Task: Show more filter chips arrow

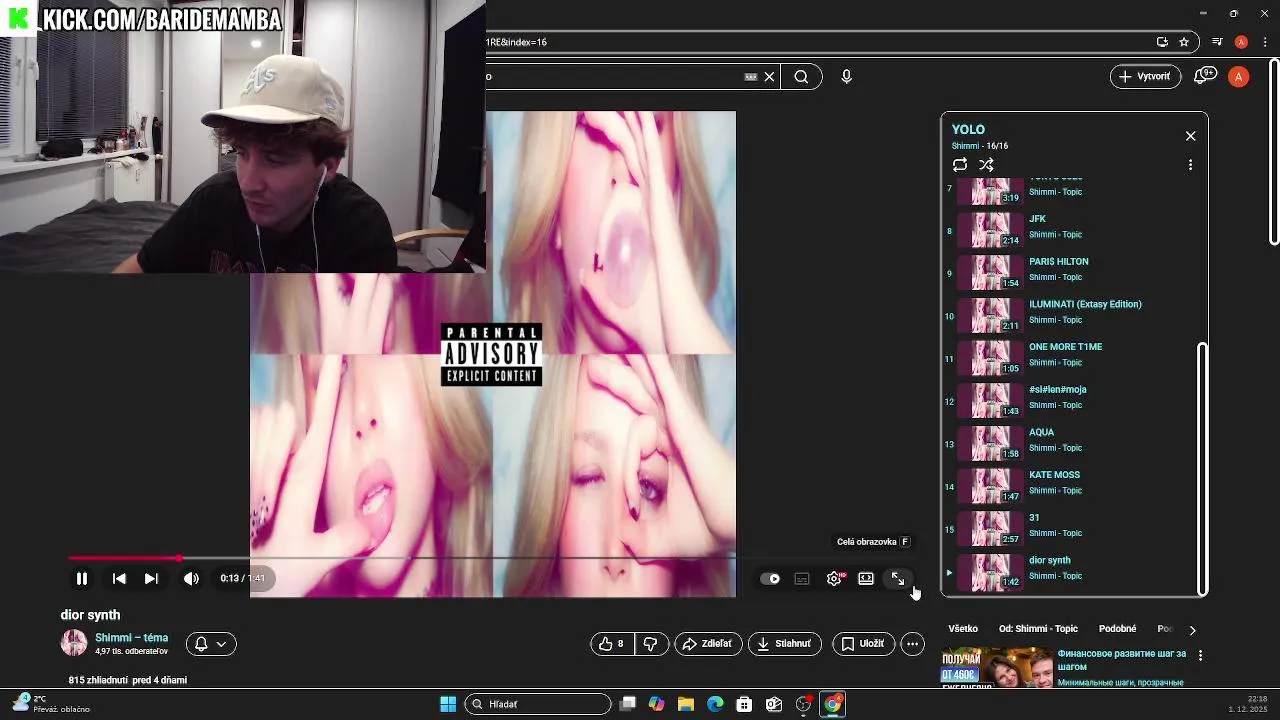Action: [x=1192, y=630]
